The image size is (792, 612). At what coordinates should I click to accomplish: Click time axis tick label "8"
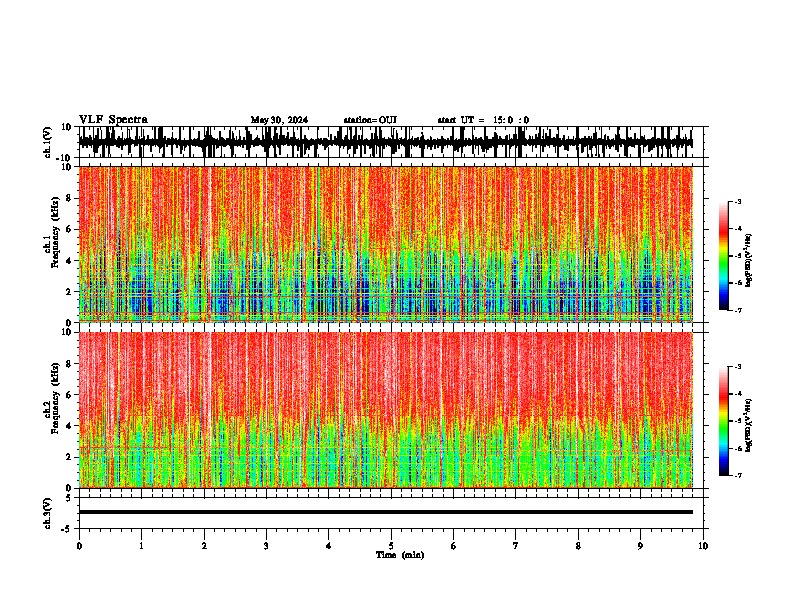click(x=578, y=546)
